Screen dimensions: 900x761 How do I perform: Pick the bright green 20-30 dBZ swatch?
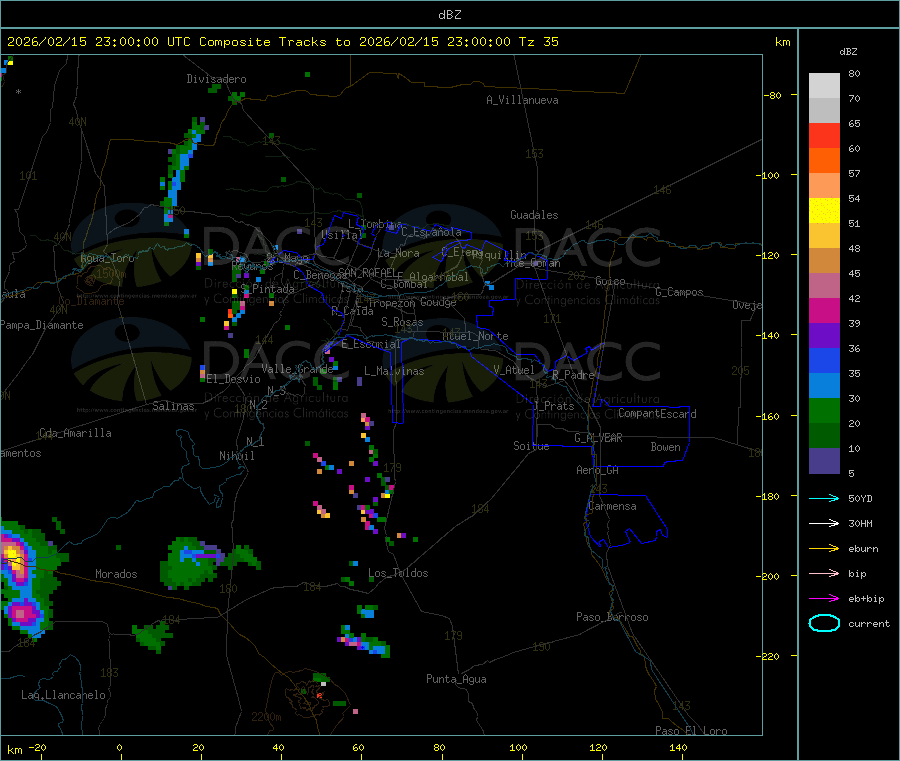[824, 410]
